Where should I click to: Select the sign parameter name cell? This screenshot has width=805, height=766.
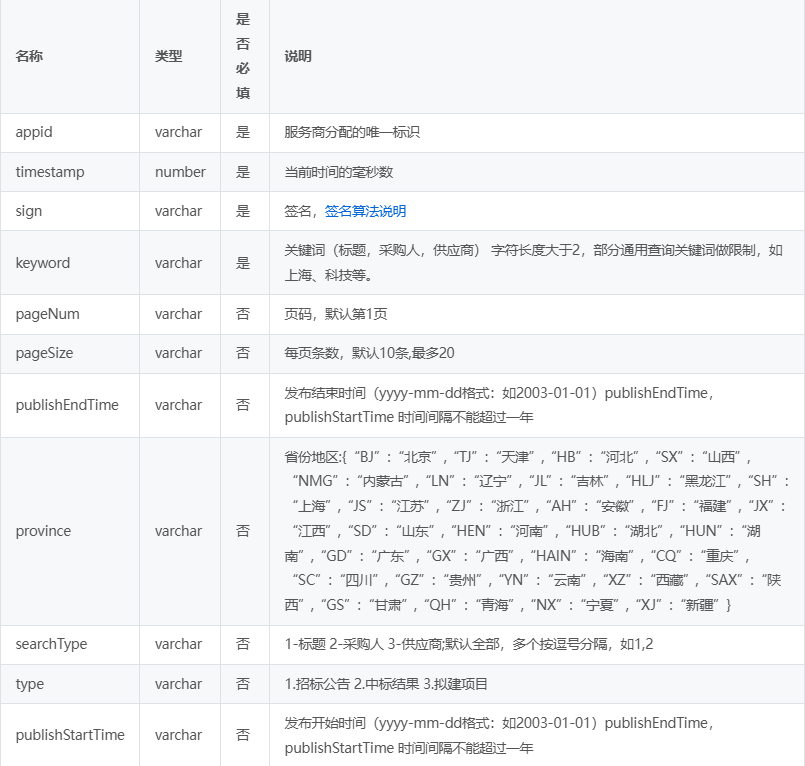pyautogui.click(x=29, y=211)
